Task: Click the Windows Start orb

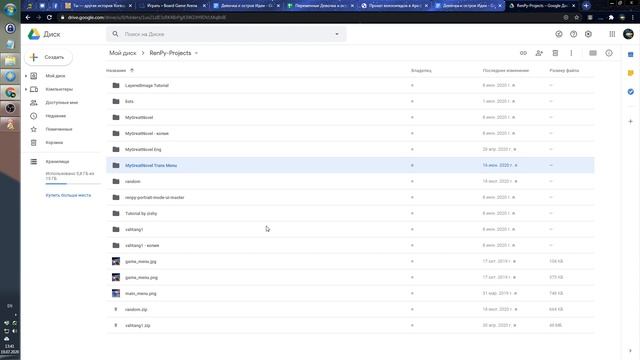Action: pyautogui.click(x=10, y=9)
